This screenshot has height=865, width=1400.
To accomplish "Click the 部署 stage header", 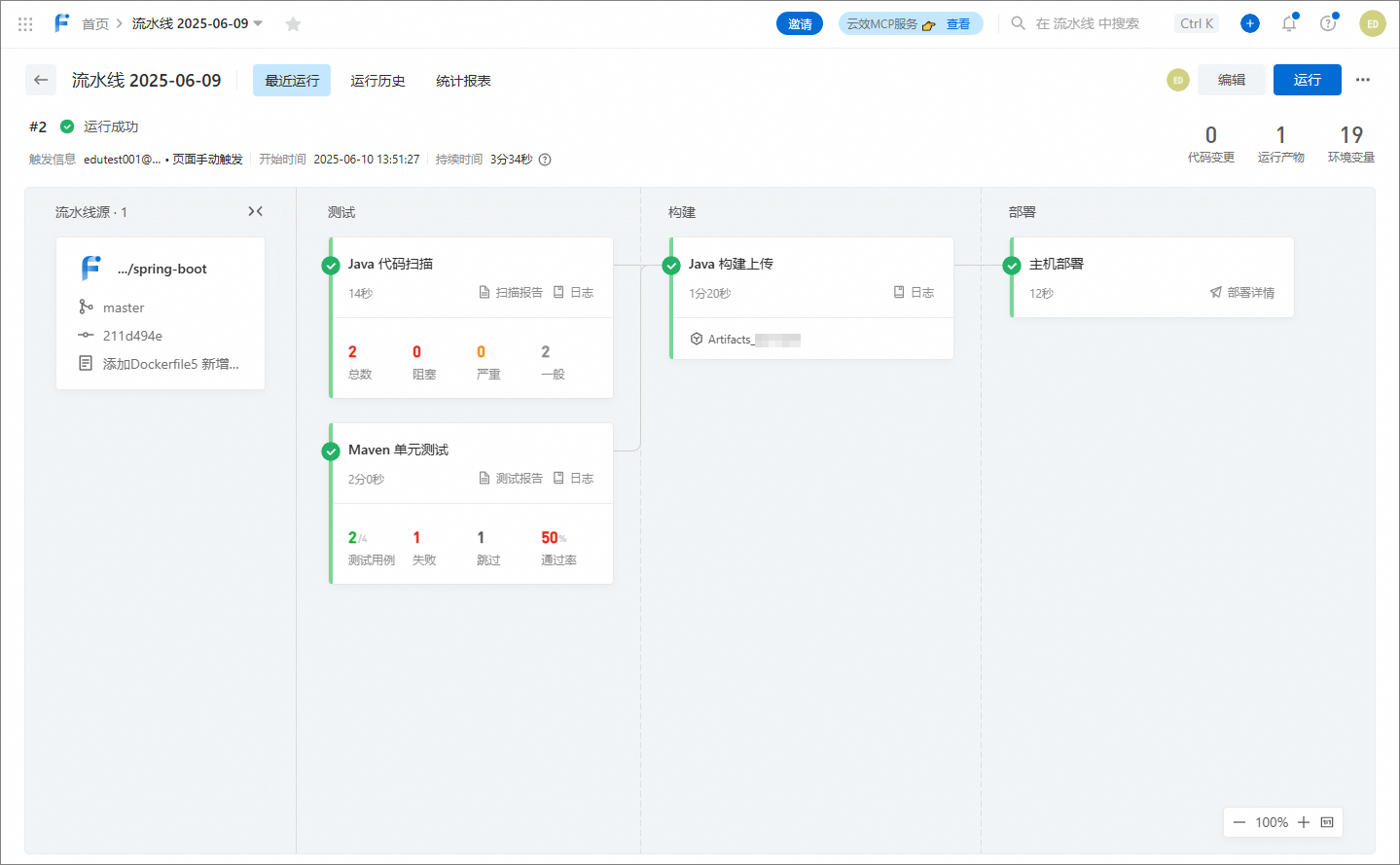I will tap(1023, 212).
